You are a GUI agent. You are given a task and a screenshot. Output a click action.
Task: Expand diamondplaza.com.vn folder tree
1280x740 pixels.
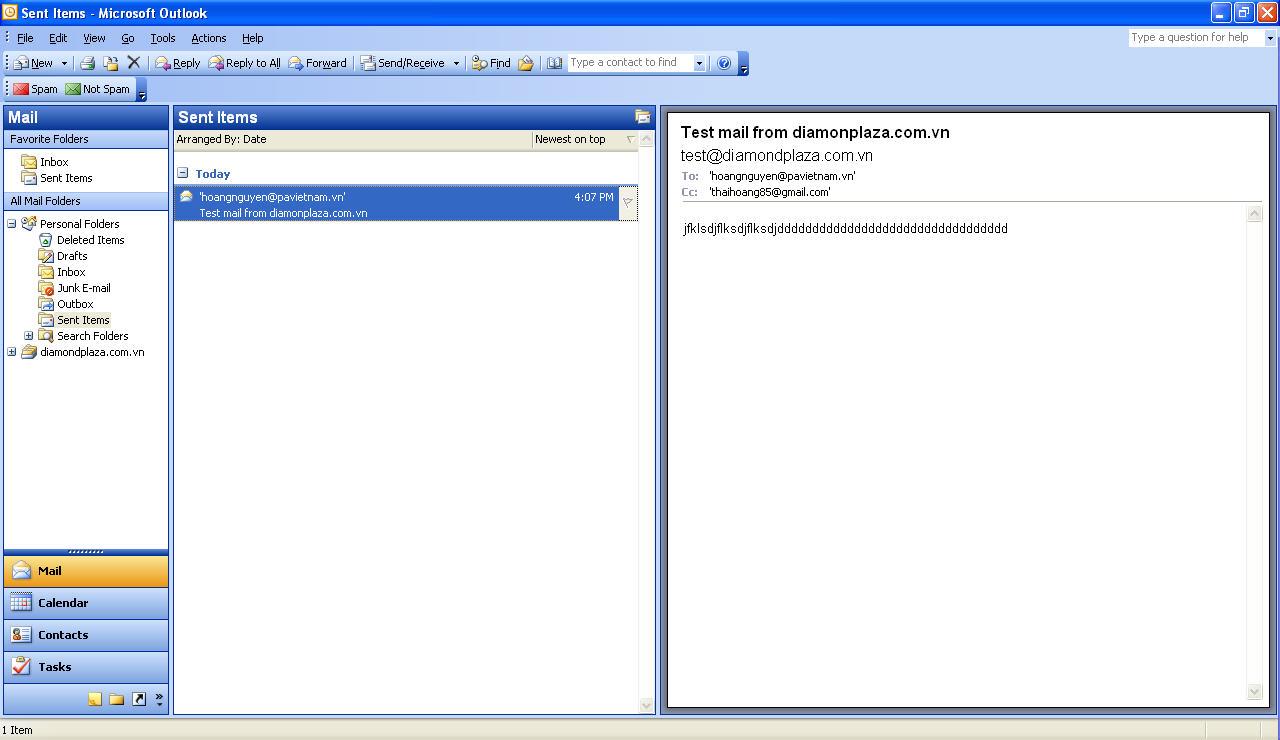12,352
